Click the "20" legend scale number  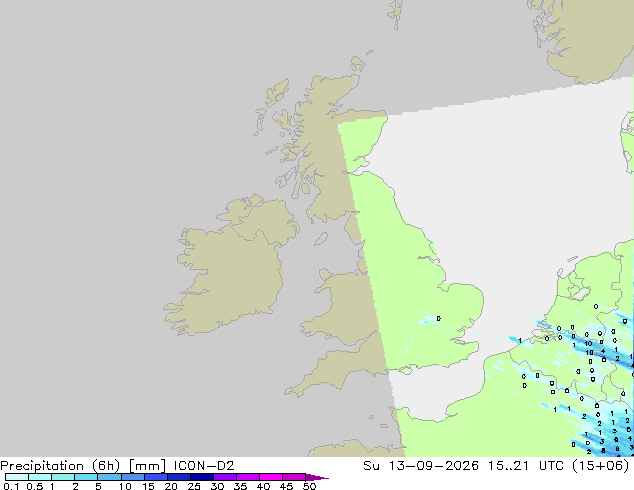(x=171, y=486)
